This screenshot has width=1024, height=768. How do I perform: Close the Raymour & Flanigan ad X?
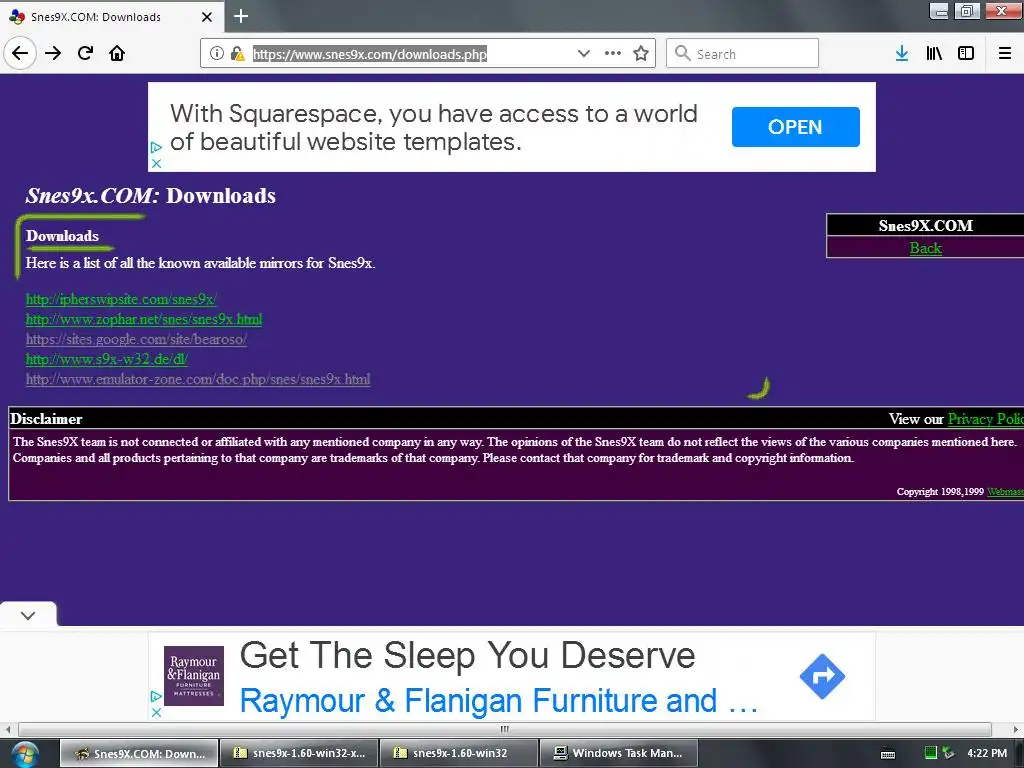click(x=156, y=712)
